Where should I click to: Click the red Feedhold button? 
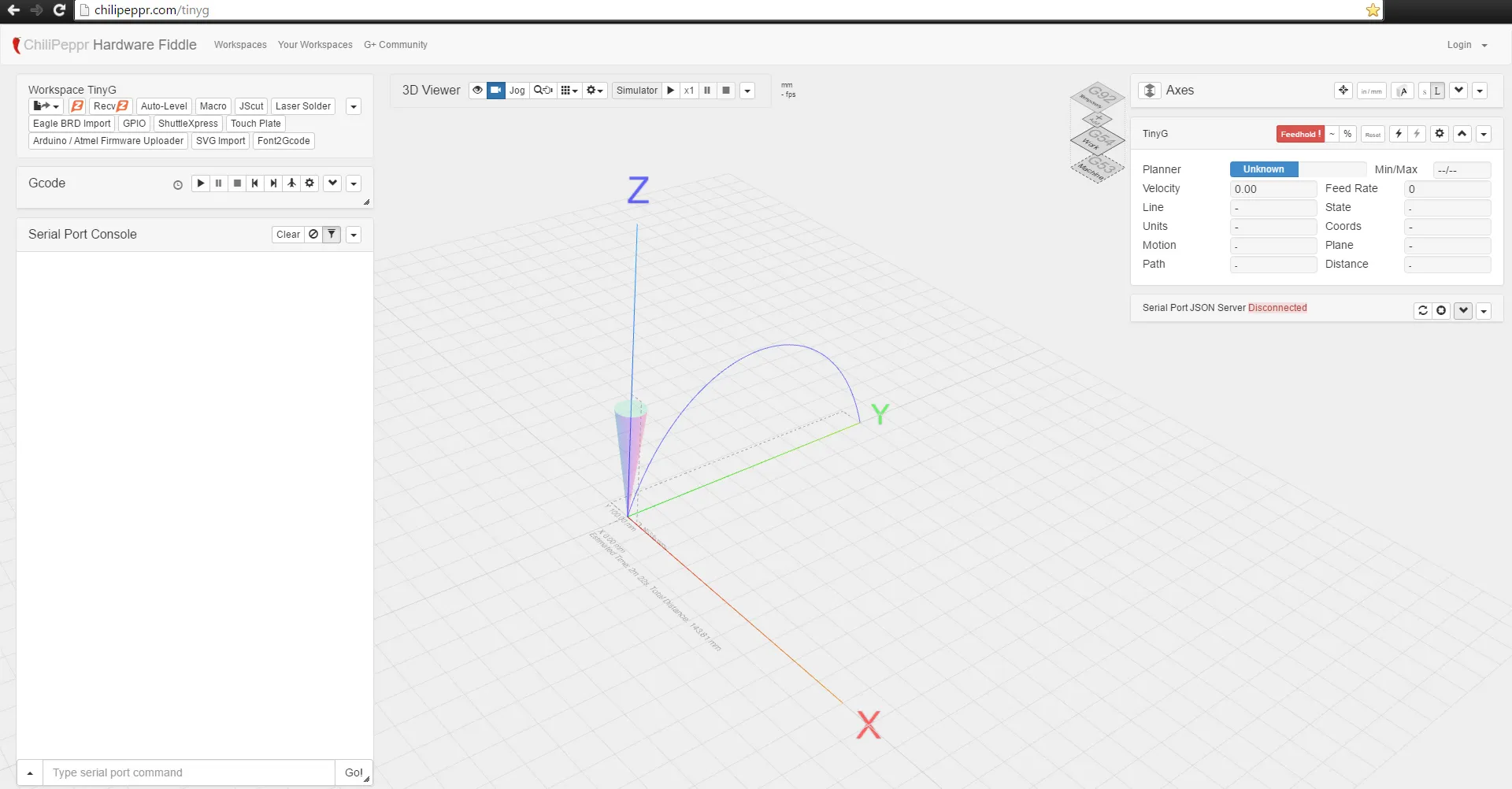tap(1299, 135)
